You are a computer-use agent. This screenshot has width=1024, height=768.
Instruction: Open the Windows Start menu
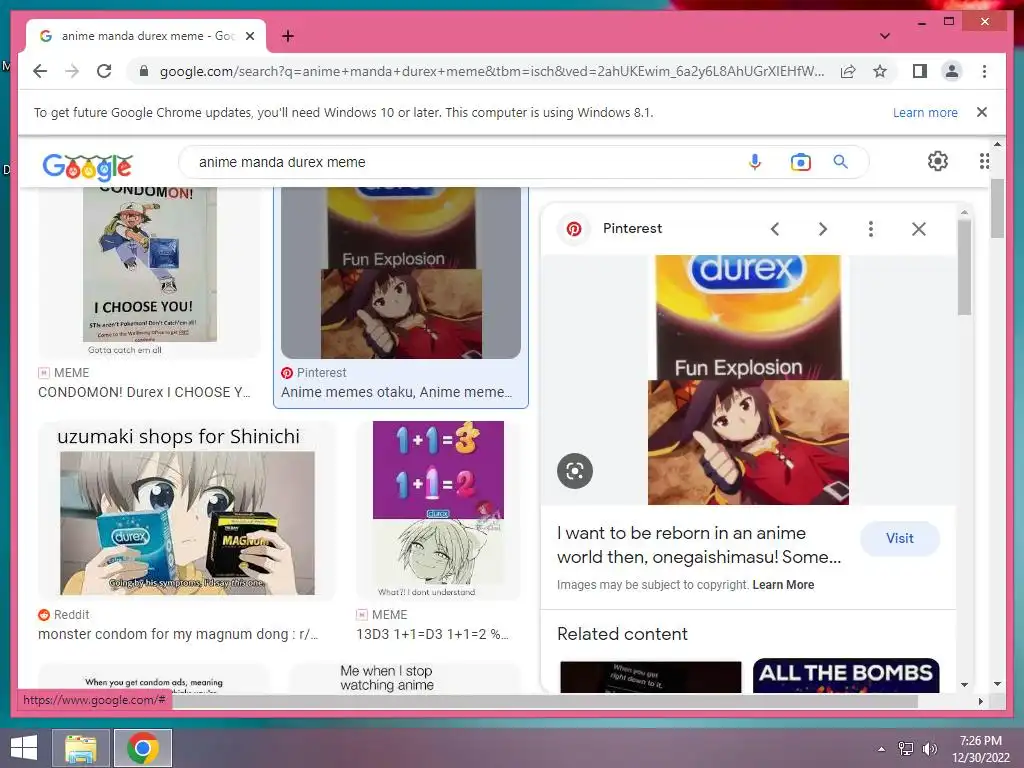(x=24, y=748)
